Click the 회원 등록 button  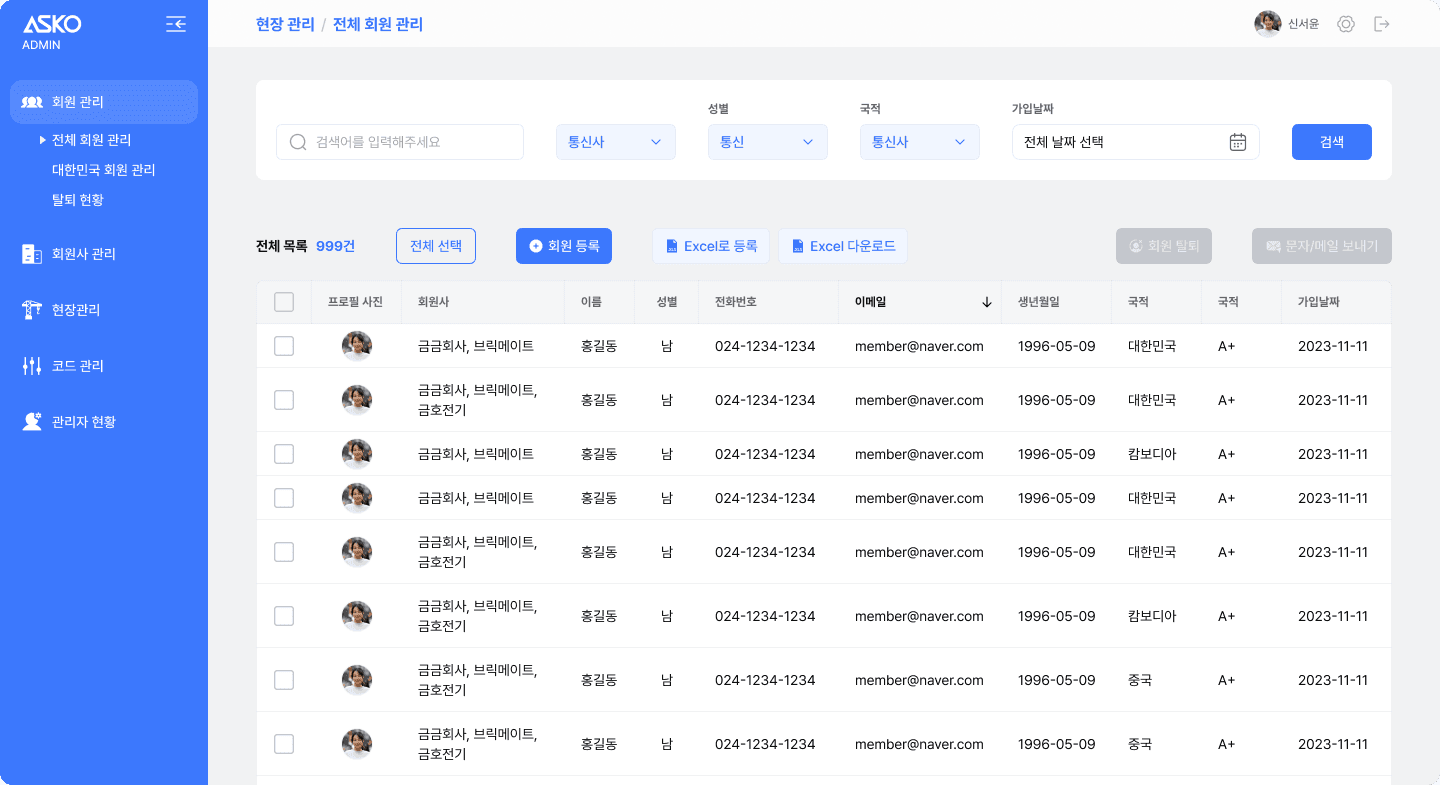tap(564, 246)
